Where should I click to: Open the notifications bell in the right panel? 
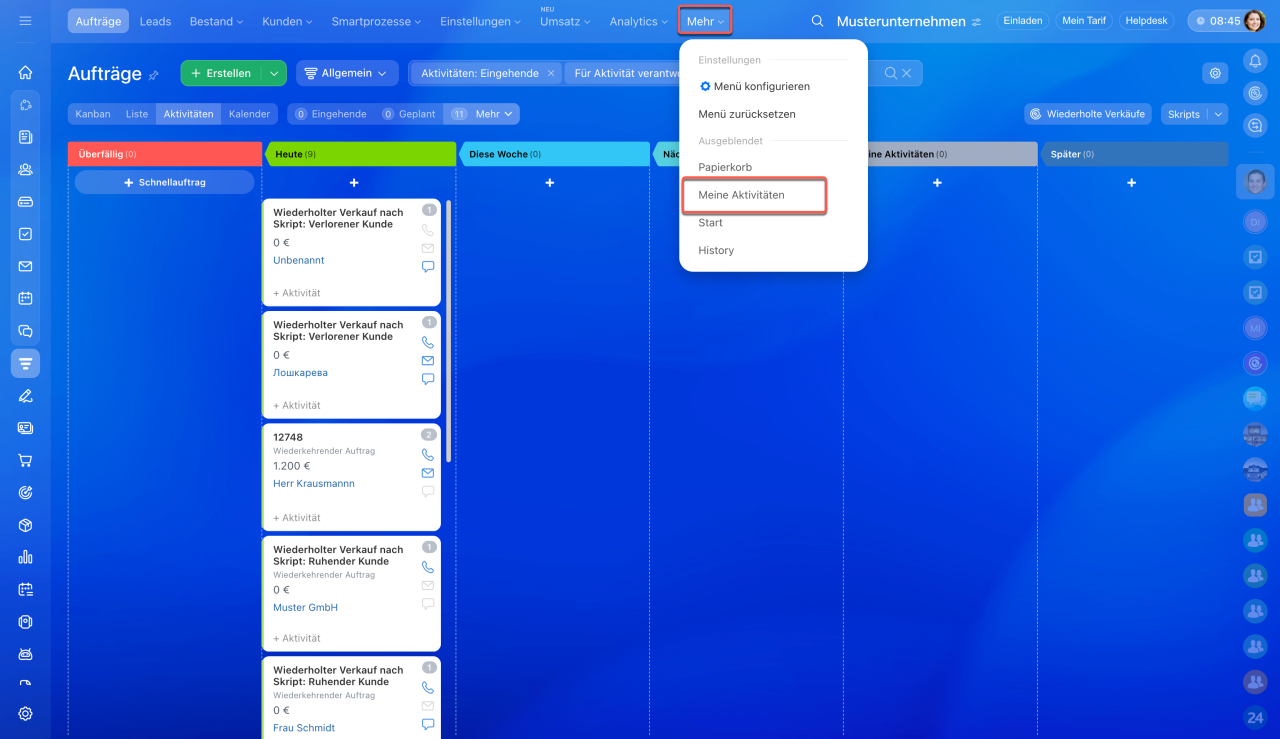1255,61
